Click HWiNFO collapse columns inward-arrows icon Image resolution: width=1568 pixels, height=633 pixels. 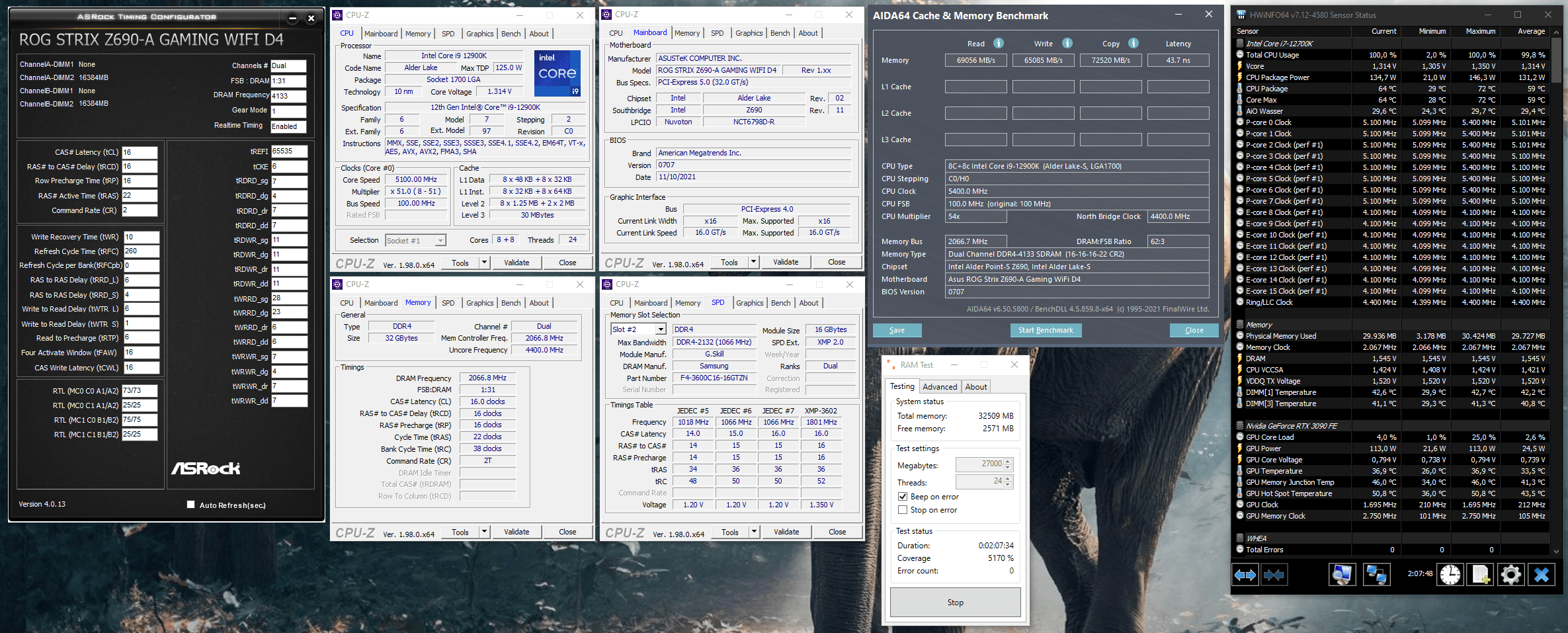[x=1274, y=575]
